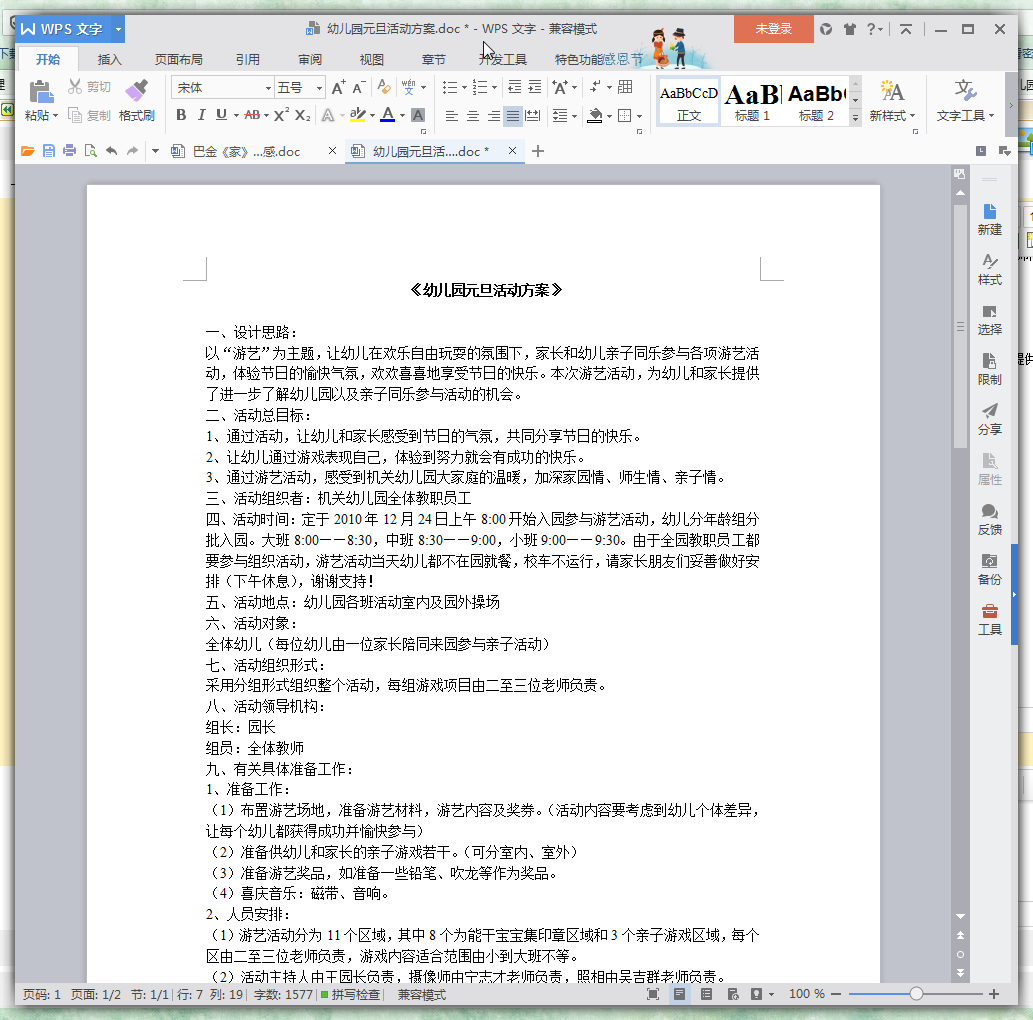Click the New (新建) sidebar icon
This screenshot has height=1020, width=1033.
tap(989, 218)
